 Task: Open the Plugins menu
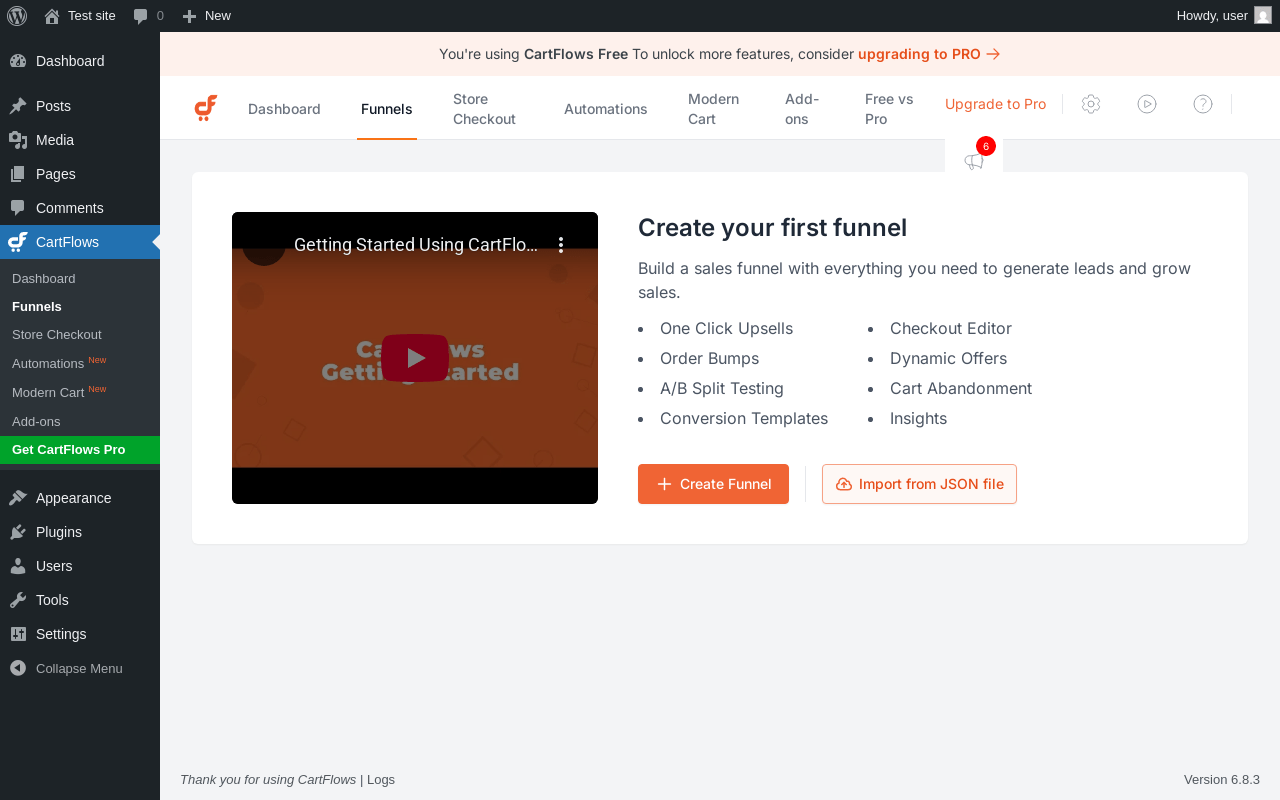(80, 532)
